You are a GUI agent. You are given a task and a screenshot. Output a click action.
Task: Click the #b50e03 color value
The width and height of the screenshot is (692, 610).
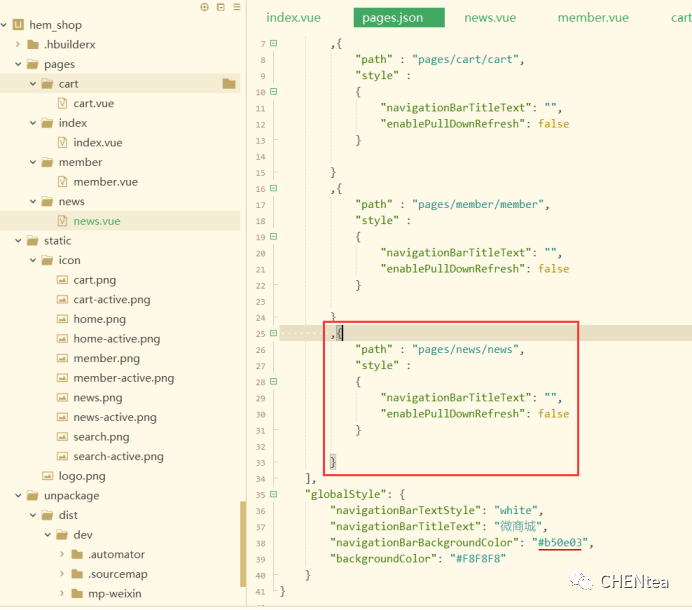(562, 542)
